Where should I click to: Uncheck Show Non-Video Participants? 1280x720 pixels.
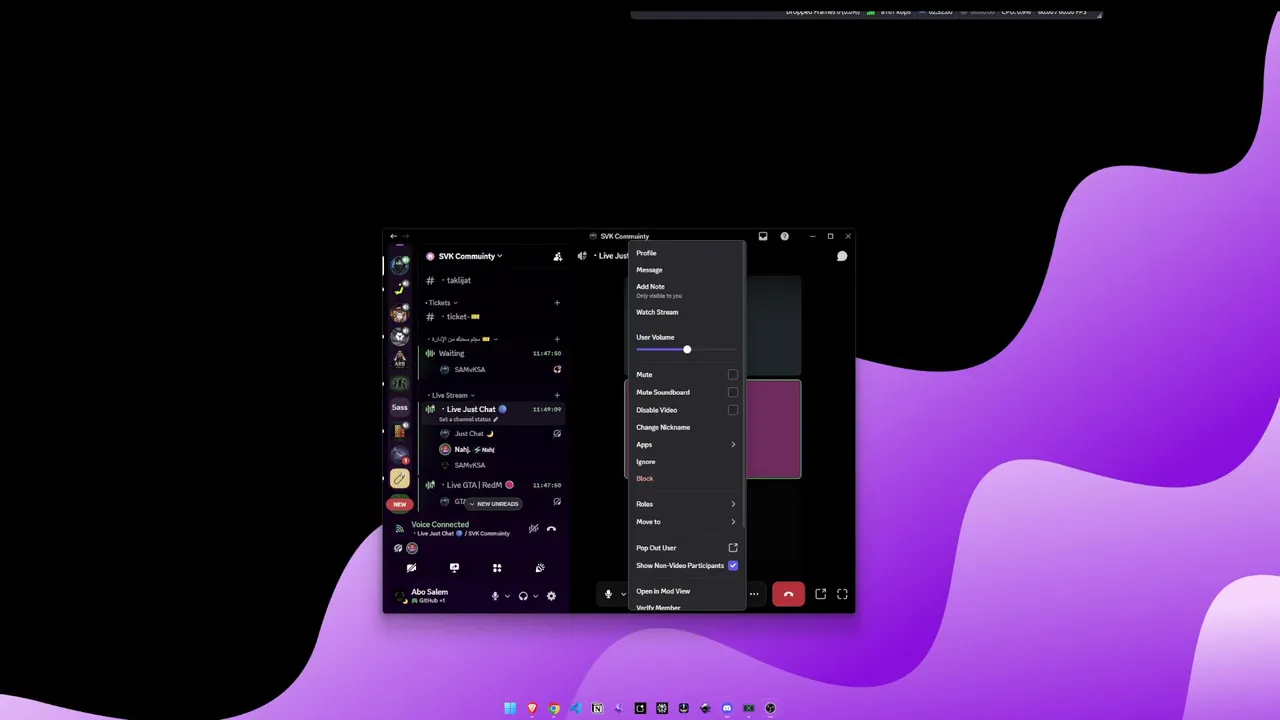733,565
